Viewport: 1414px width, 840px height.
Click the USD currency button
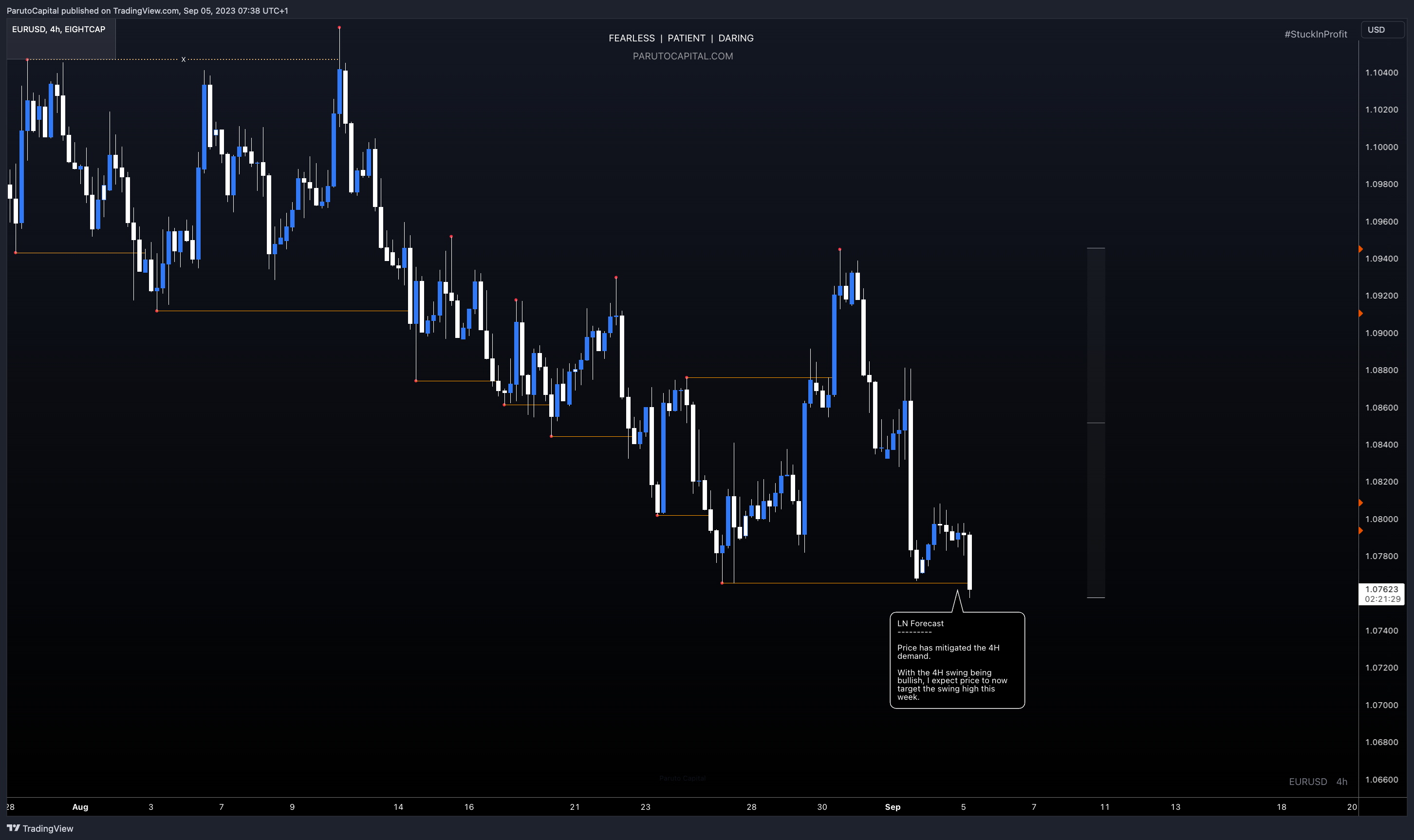coord(1382,29)
